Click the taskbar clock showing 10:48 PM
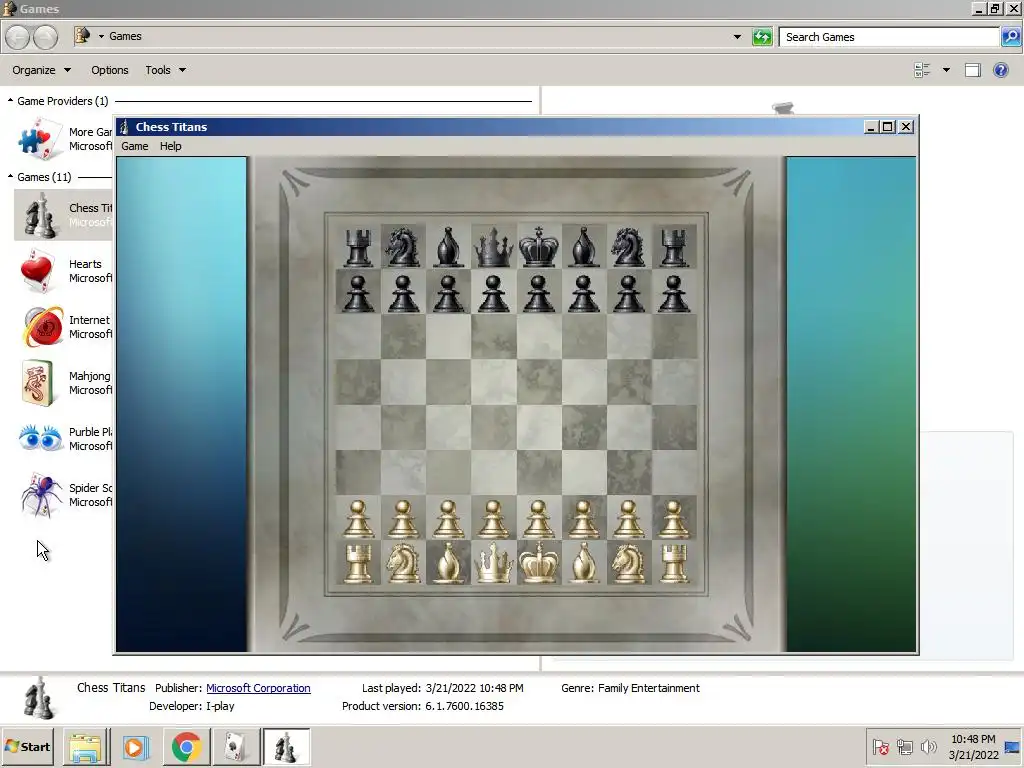 tap(973, 747)
